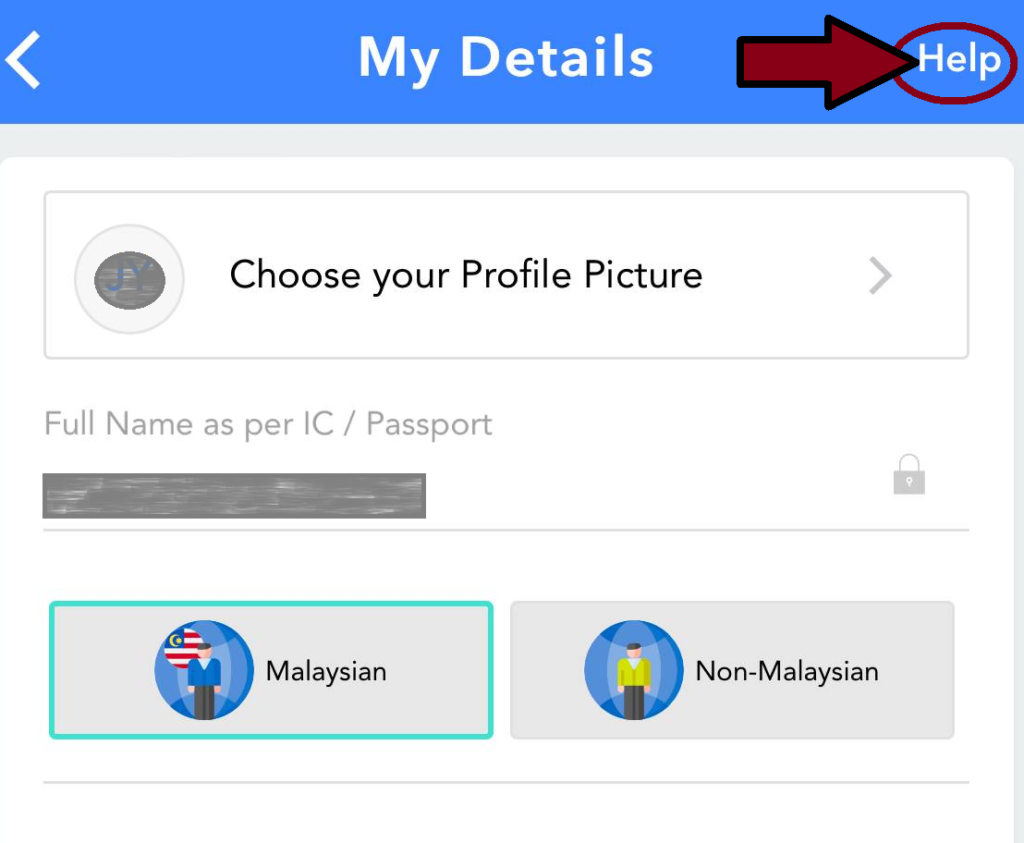Click the blurred initials inside the avatar
Image resolution: width=1024 pixels, height=843 pixels.
pos(129,279)
